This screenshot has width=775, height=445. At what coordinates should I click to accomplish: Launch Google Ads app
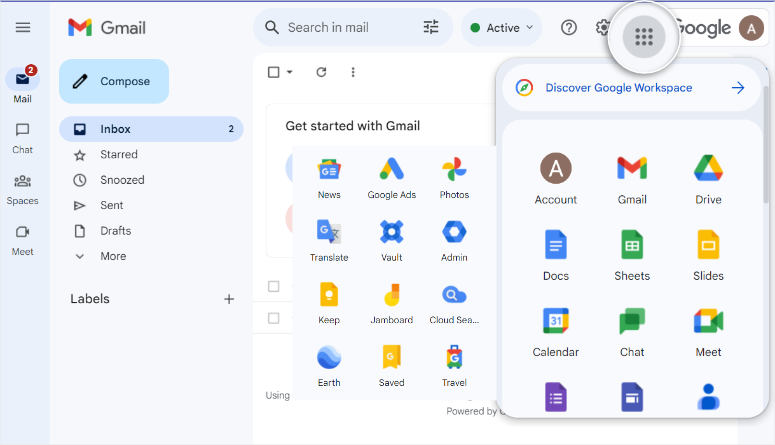pyautogui.click(x=391, y=178)
